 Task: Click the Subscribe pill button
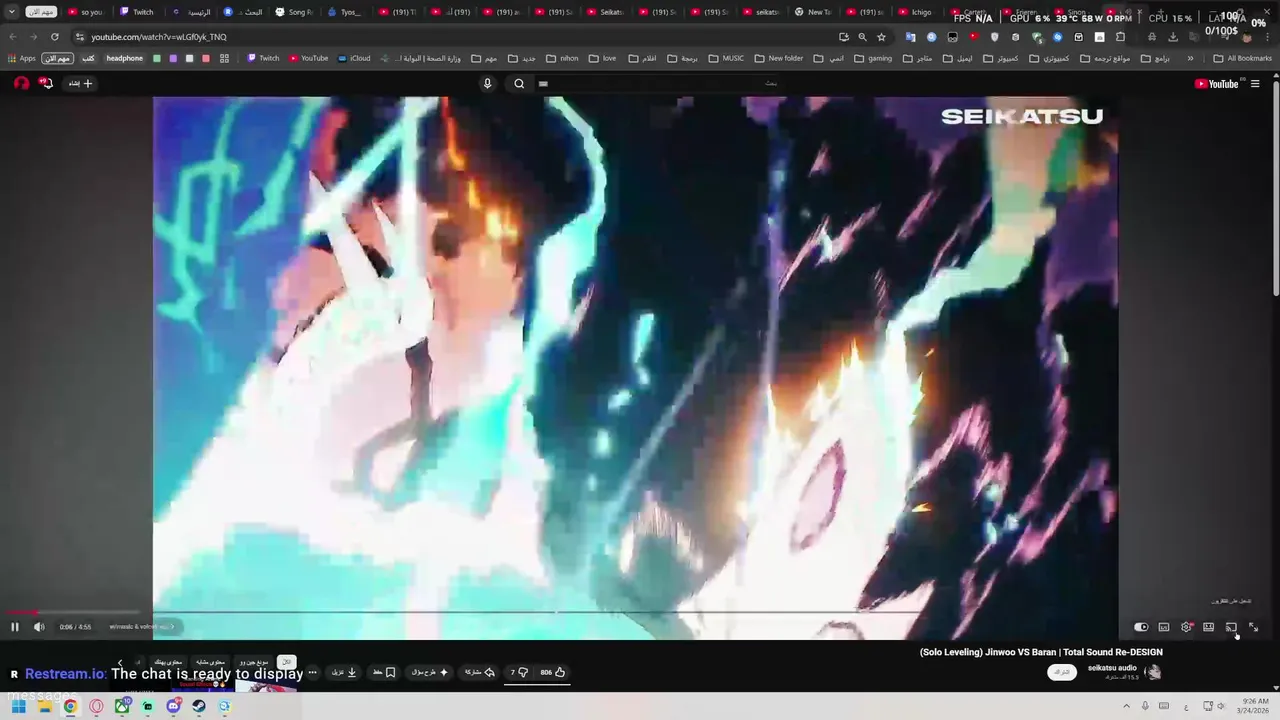[1062, 672]
